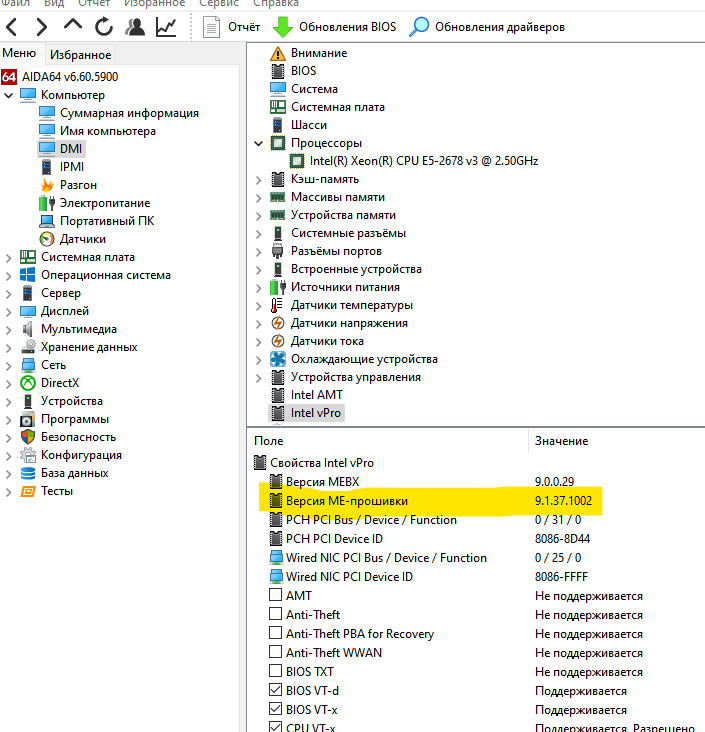Open the Справка menu
This screenshot has width=705, height=732.
(275, 4)
